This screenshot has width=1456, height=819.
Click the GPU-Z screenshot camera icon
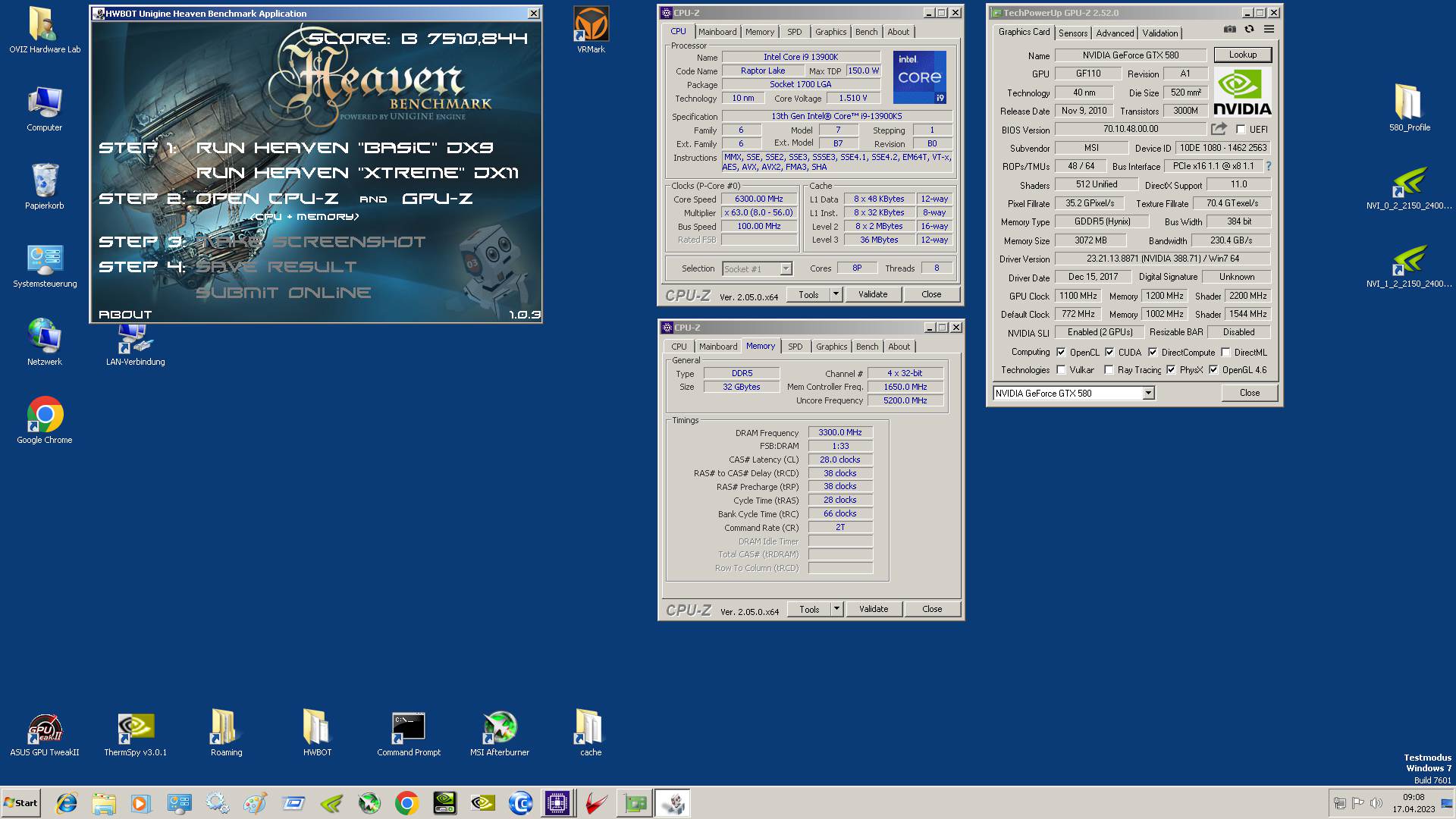pos(1229,30)
